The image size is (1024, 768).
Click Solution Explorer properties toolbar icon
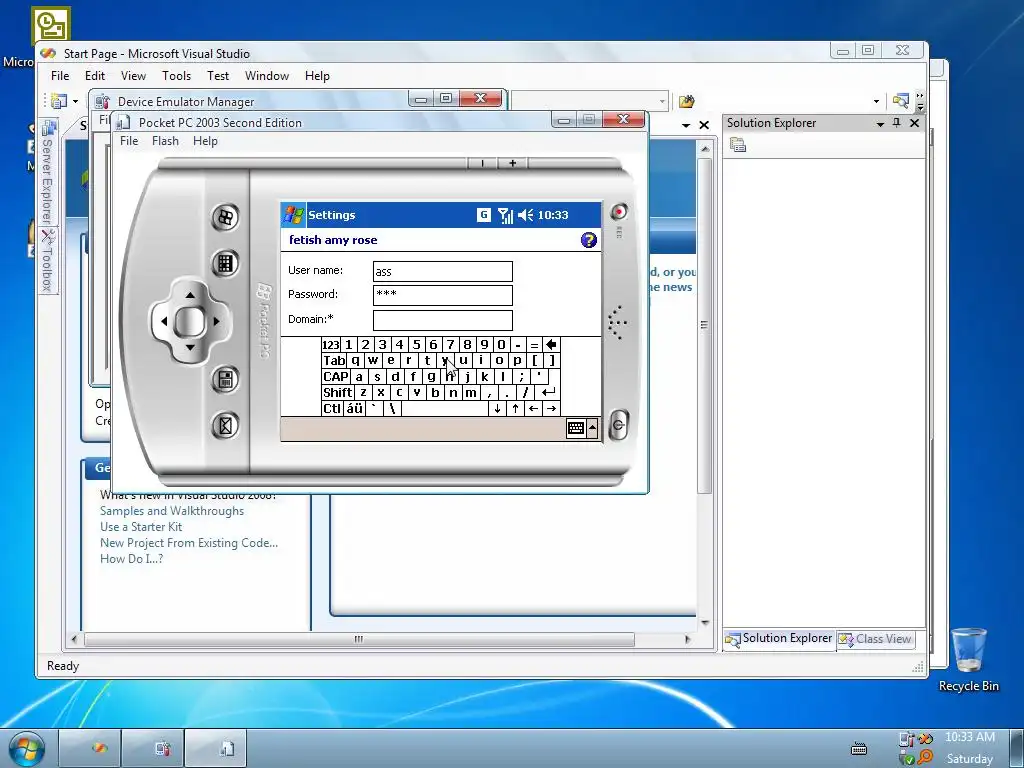(x=738, y=145)
